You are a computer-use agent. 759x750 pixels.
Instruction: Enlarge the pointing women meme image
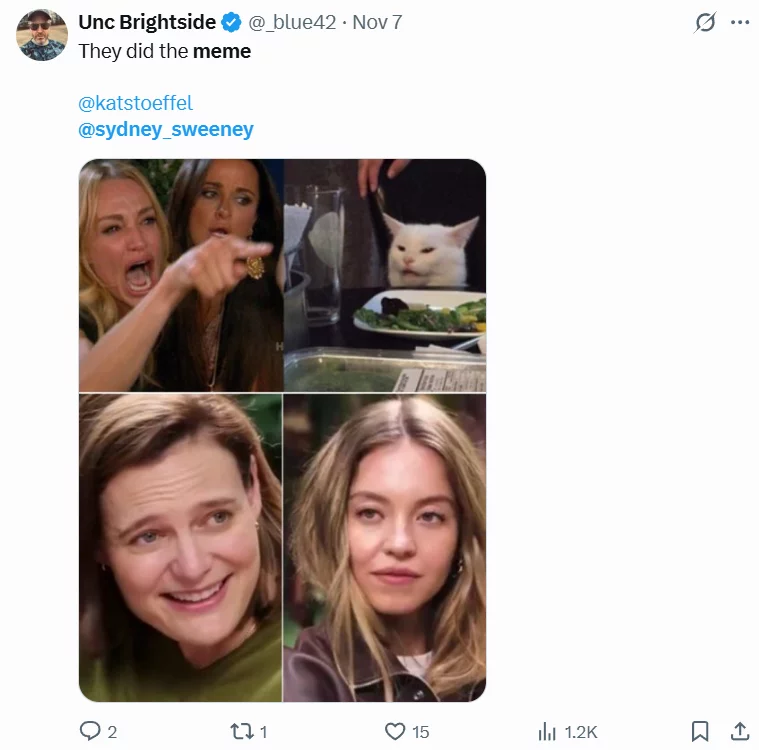click(x=180, y=275)
